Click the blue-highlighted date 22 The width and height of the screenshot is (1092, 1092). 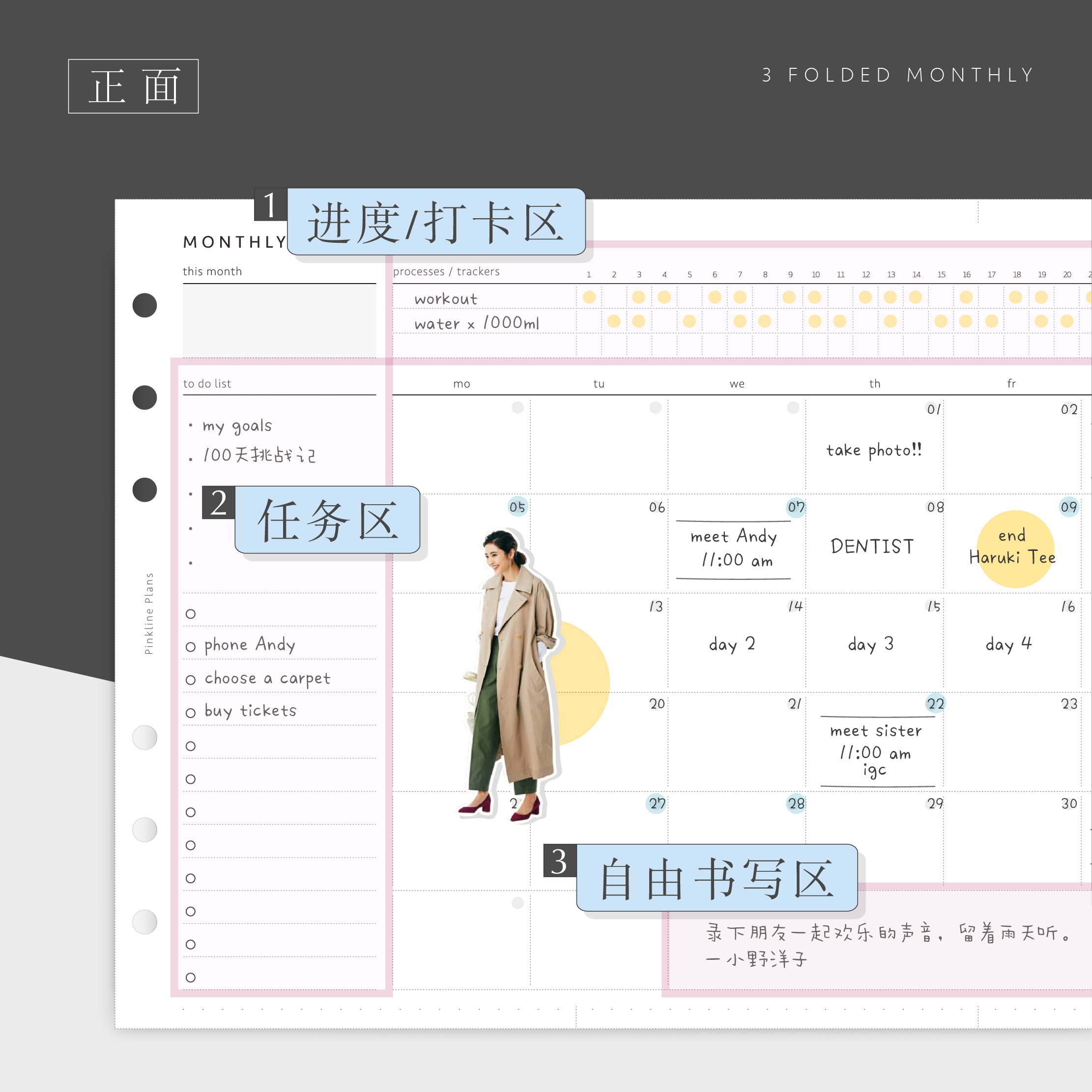point(935,704)
